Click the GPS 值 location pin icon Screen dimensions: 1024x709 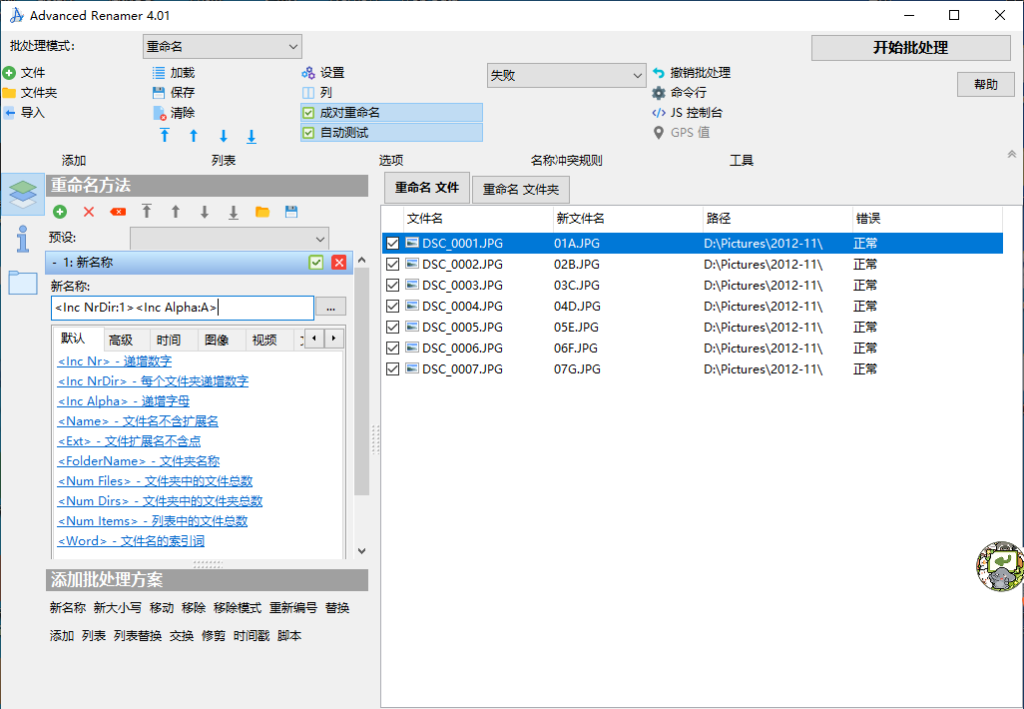658,133
